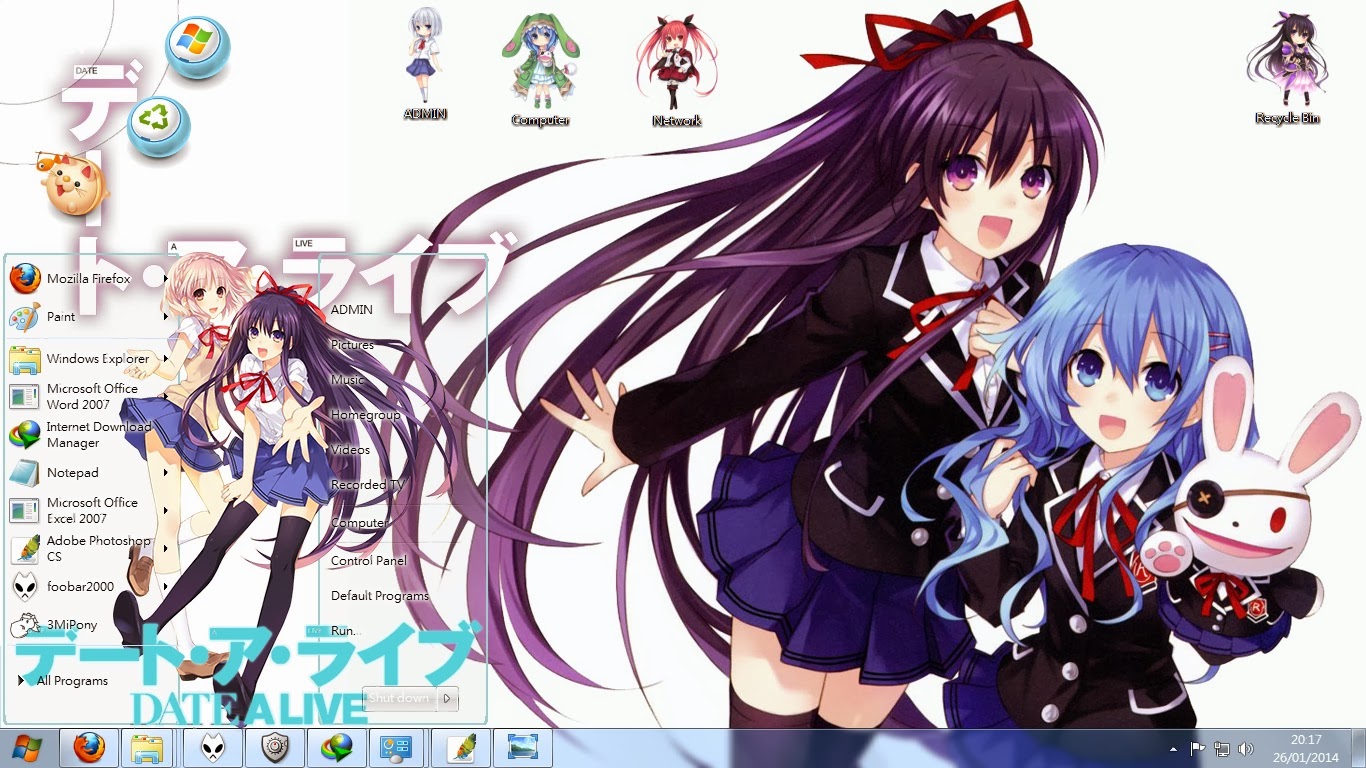Open Windows Explorer from the taskbar
The image size is (1366, 768).
click(x=150, y=748)
